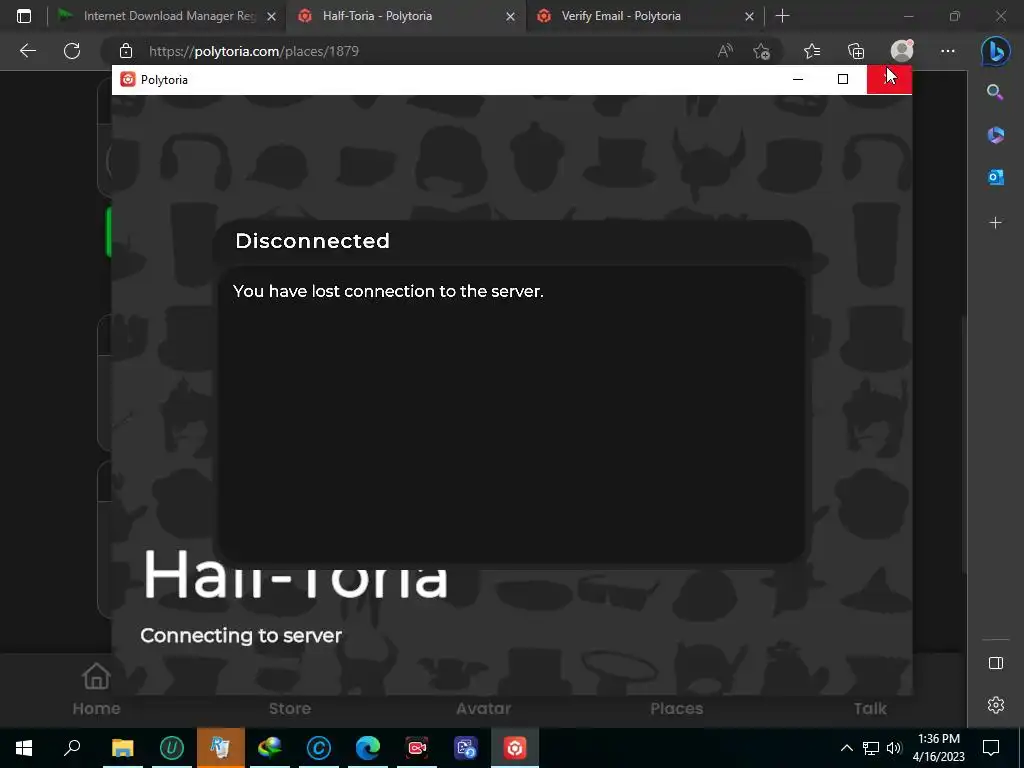Screen dimensions: 1024x768
Task: Open Microsoft Edge from taskbar
Action: (x=368, y=748)
